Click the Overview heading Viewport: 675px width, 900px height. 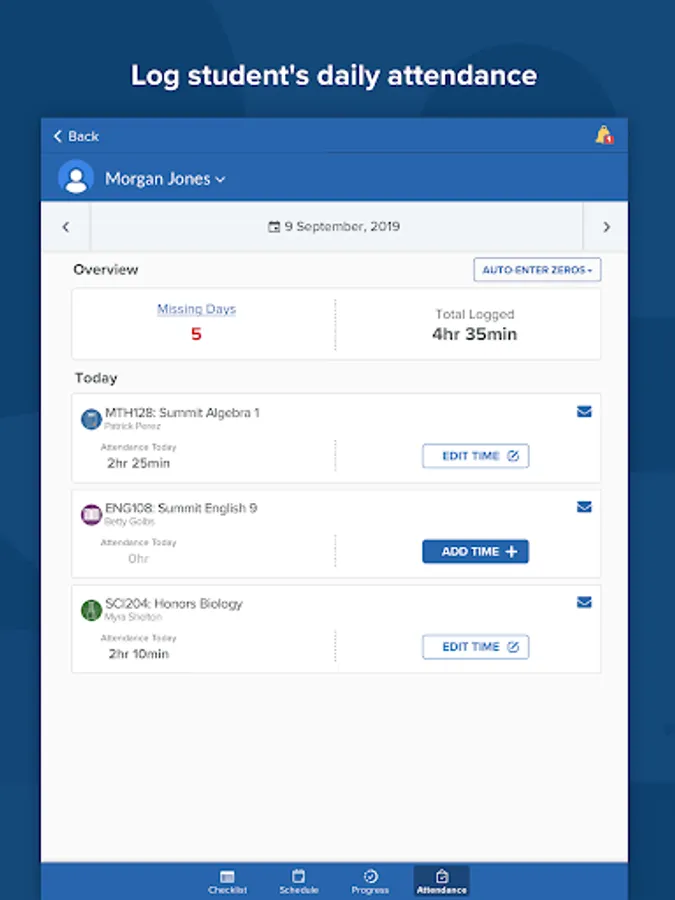pos(106,270)
